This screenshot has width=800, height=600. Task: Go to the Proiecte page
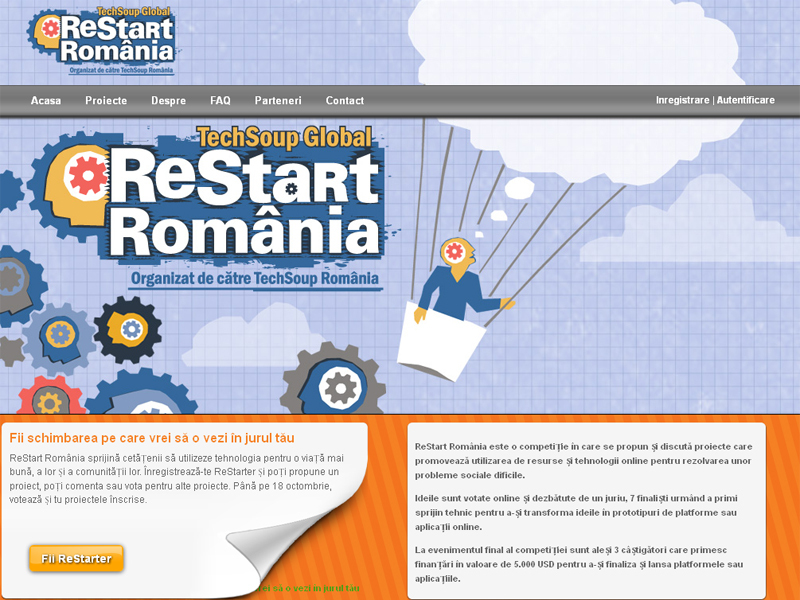(106, 101)
